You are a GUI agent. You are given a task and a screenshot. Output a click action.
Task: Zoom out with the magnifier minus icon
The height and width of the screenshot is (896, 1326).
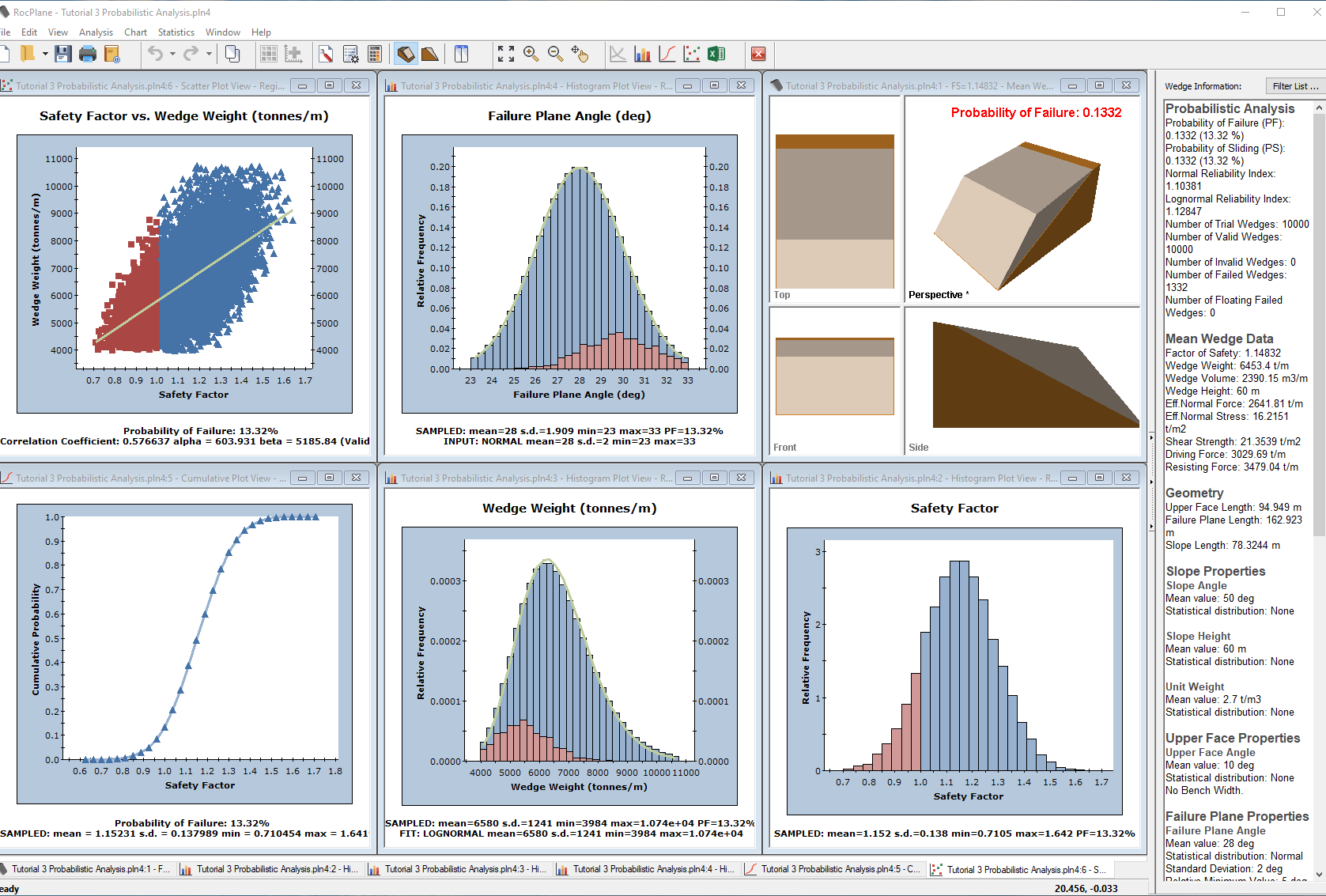(556, 54)
